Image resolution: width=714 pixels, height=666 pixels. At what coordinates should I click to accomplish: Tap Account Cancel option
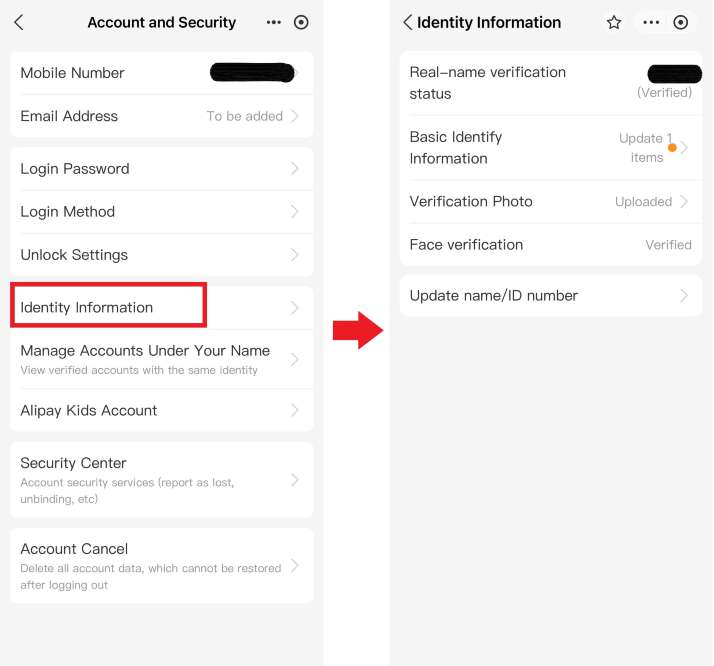pos(162,566)
